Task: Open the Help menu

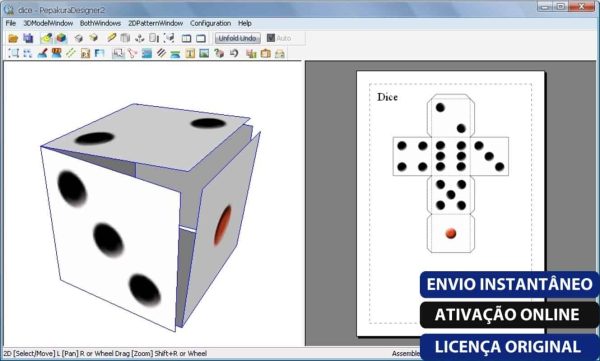Action: click(245, 23)
